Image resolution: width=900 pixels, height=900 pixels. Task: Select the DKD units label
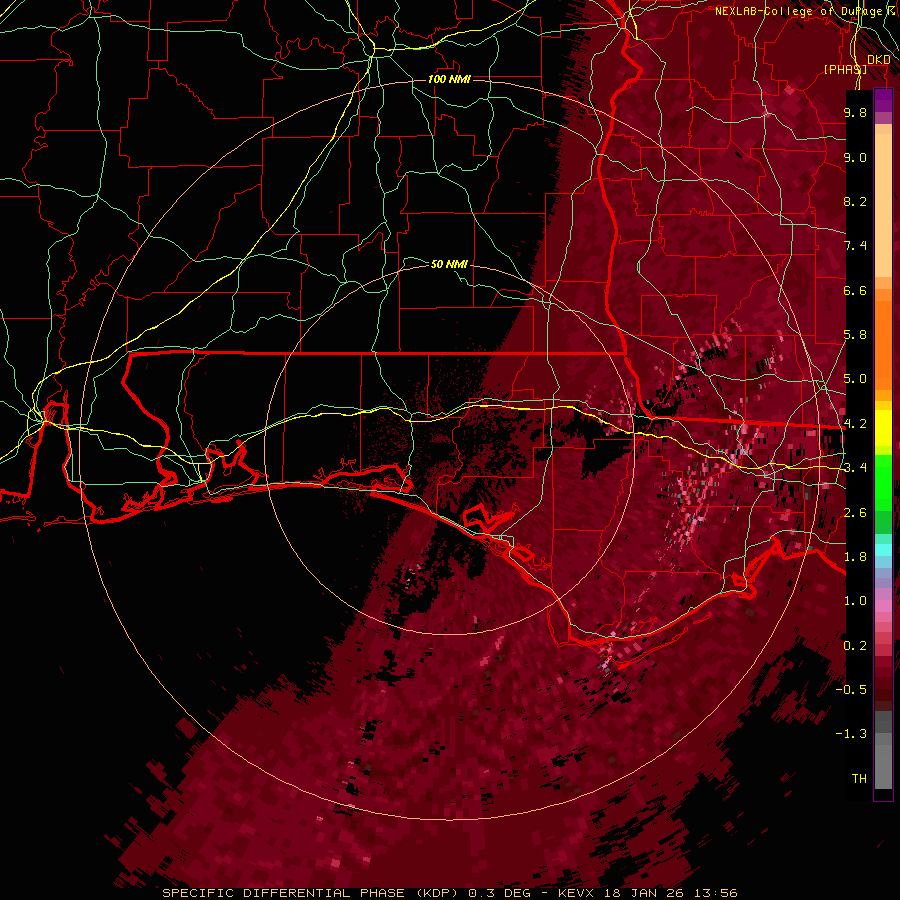click(878, 60)
